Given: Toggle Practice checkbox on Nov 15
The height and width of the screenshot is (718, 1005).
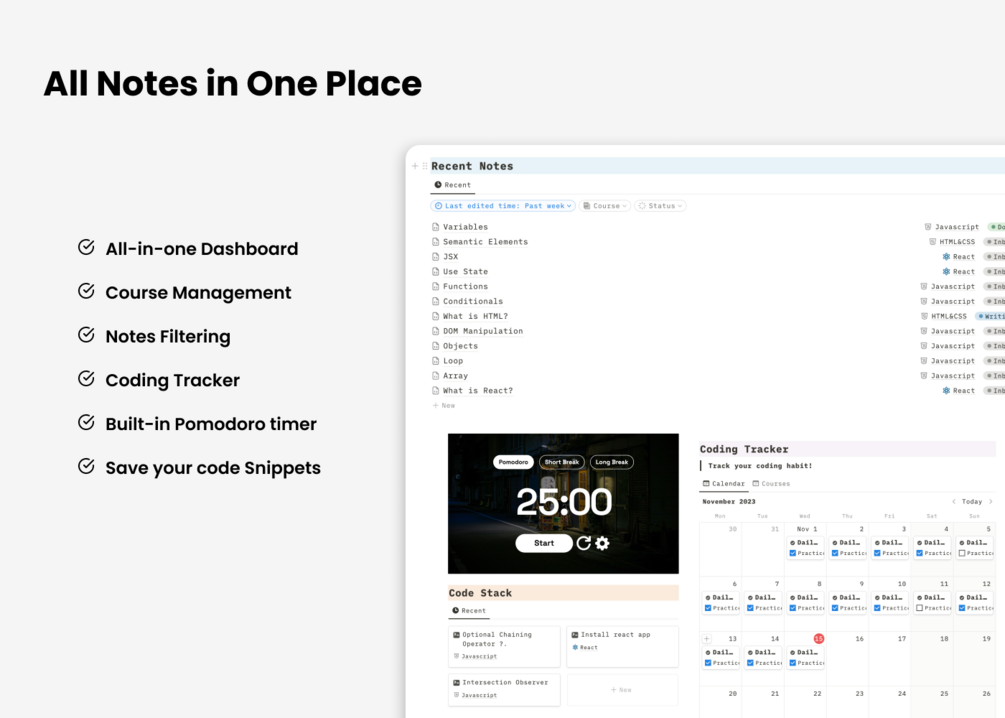Looking at the screenshot, I should 793,663.
